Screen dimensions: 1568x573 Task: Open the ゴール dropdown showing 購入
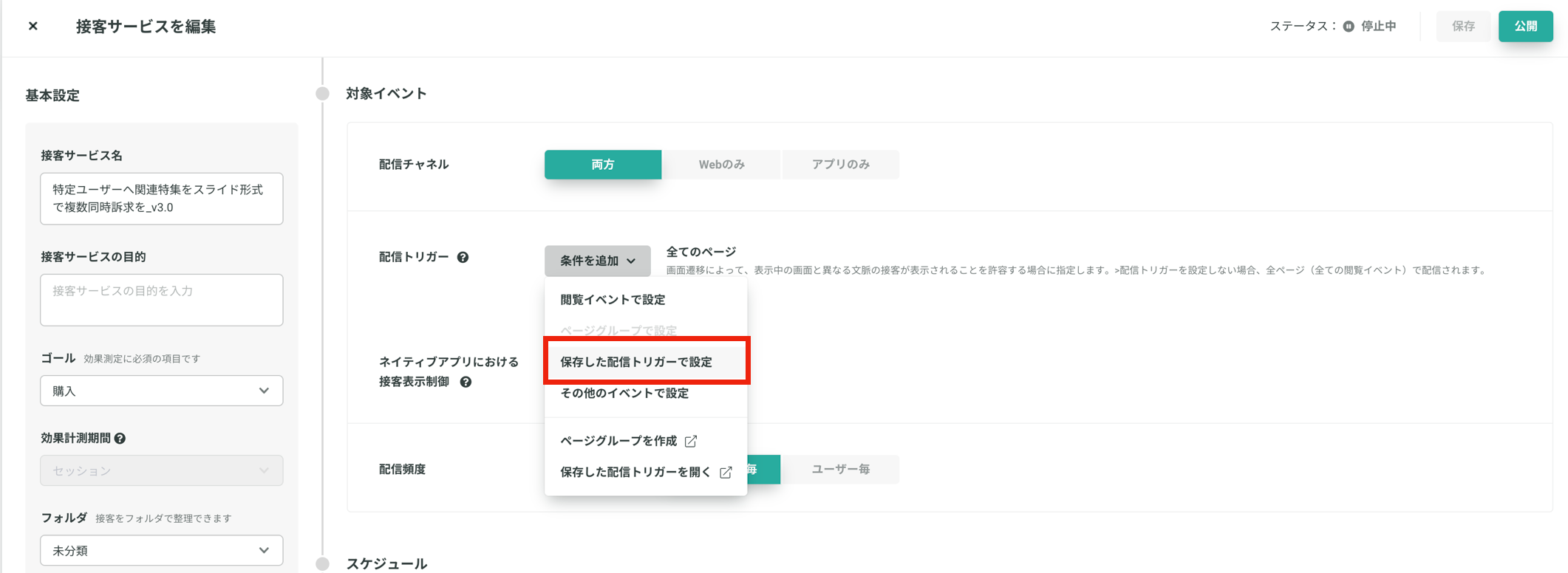[x=162, y=391]
